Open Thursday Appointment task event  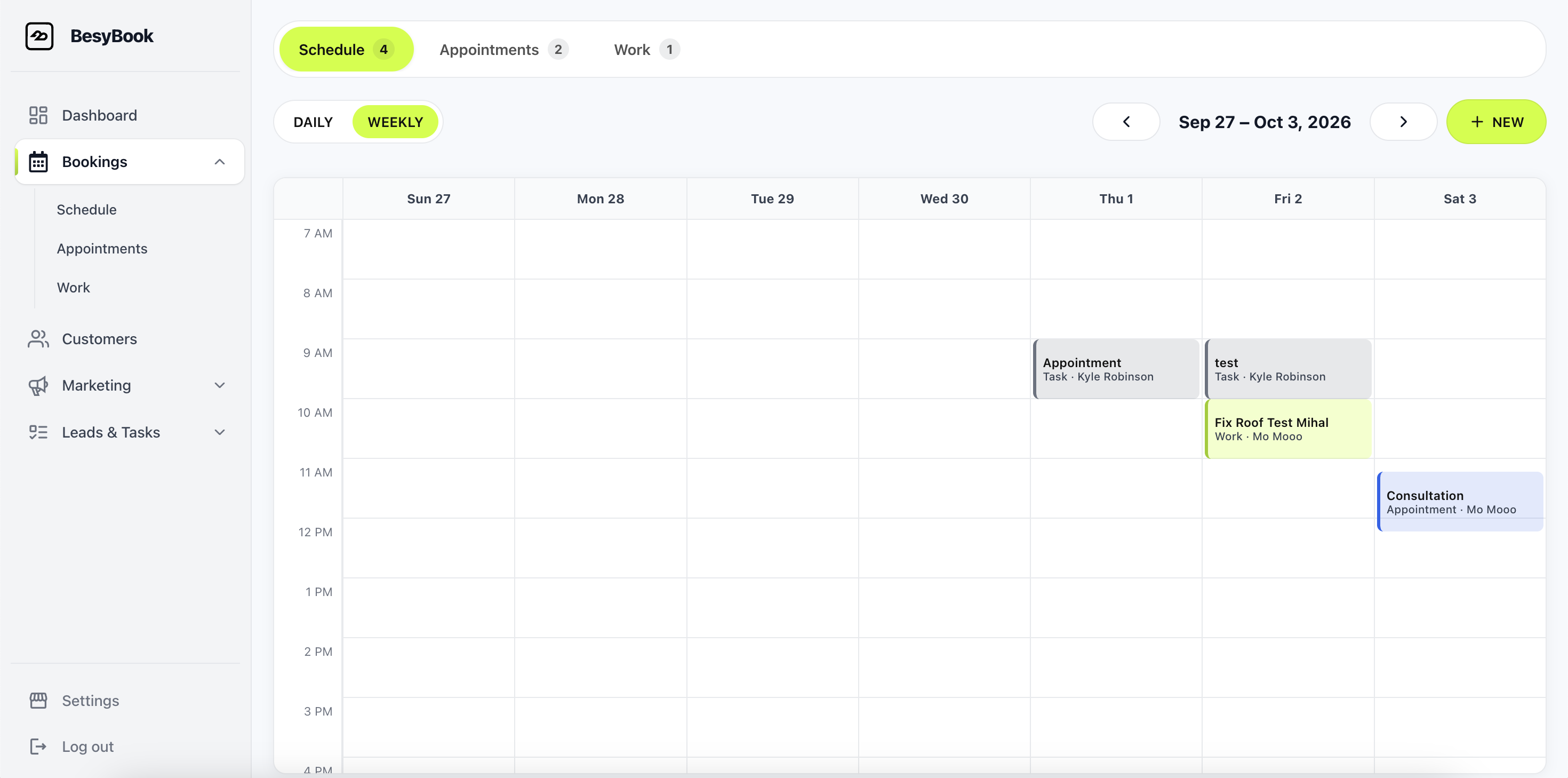pos(1116,369)
